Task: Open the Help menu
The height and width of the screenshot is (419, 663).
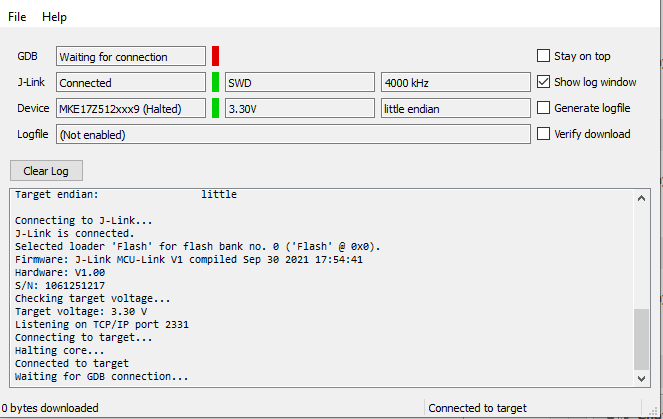Action: [x=54, y=17]
